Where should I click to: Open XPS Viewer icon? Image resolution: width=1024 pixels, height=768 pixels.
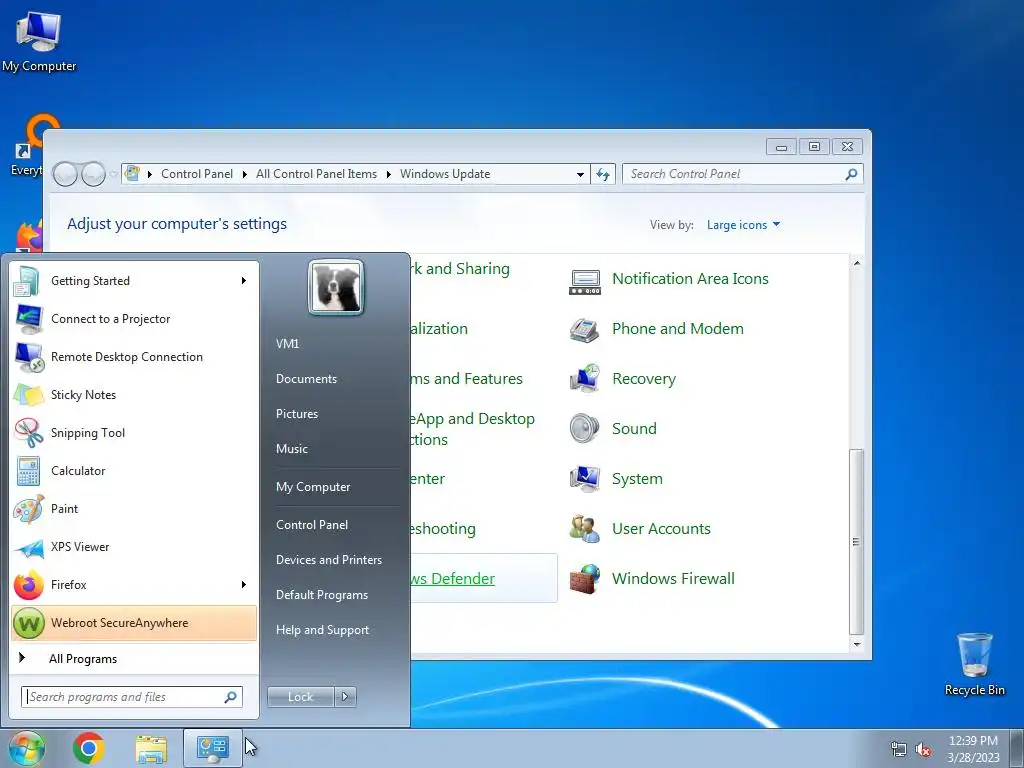[x=28, y=547]
